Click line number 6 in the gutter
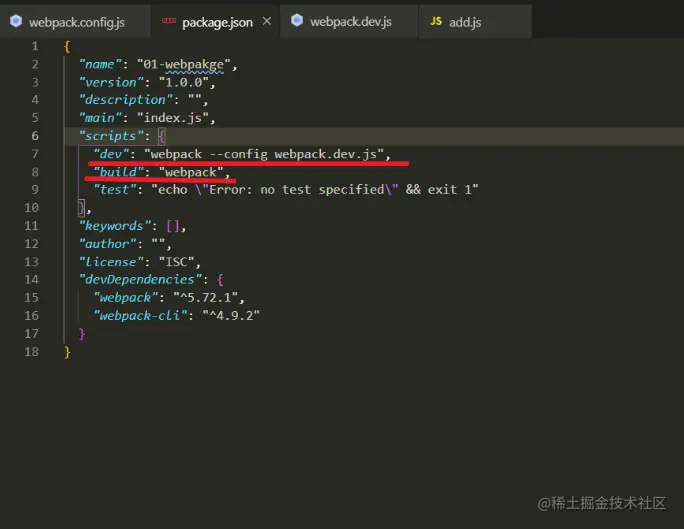Screen dimensions: 684x529 [35, 136]
